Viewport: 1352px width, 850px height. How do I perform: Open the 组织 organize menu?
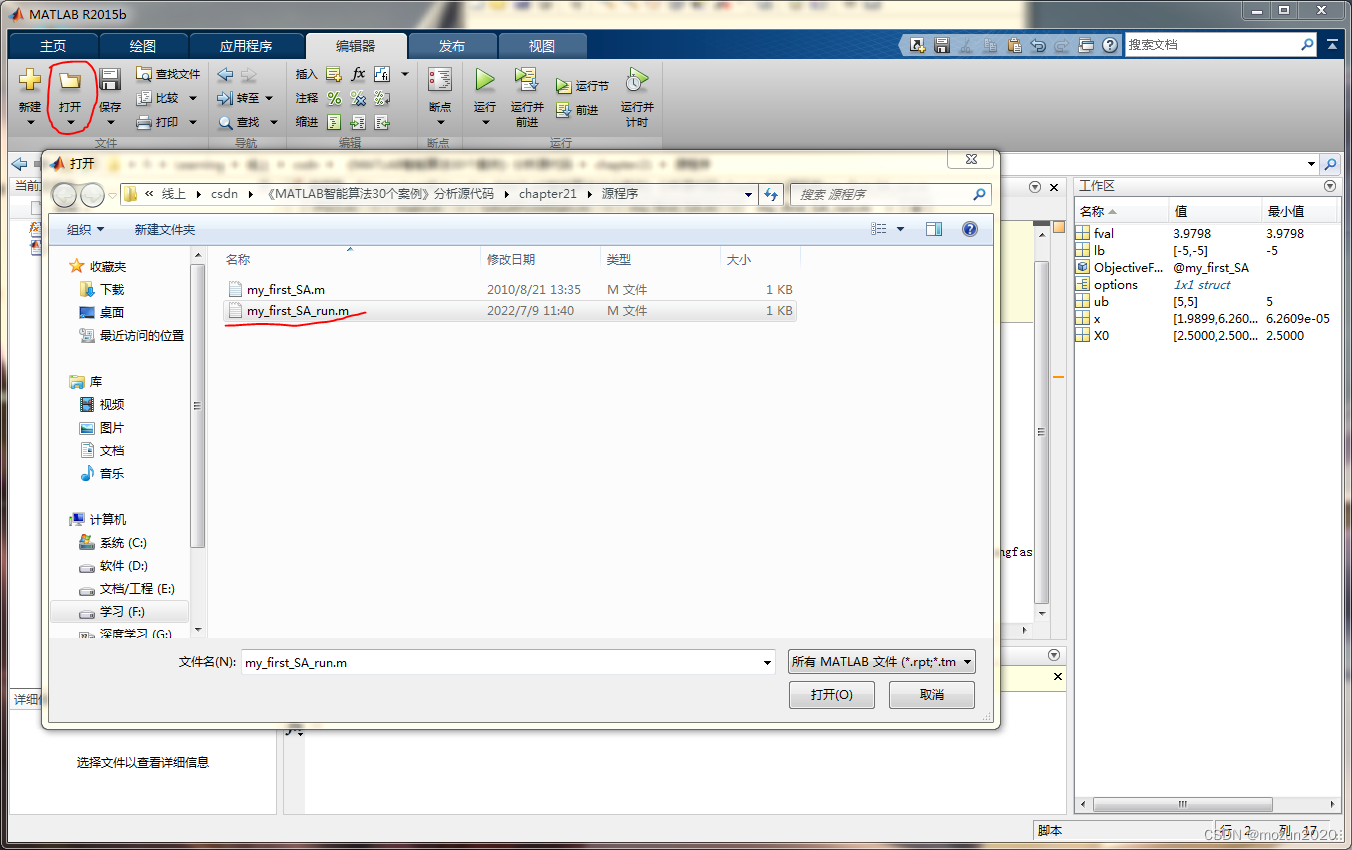[x=86, y=229]
